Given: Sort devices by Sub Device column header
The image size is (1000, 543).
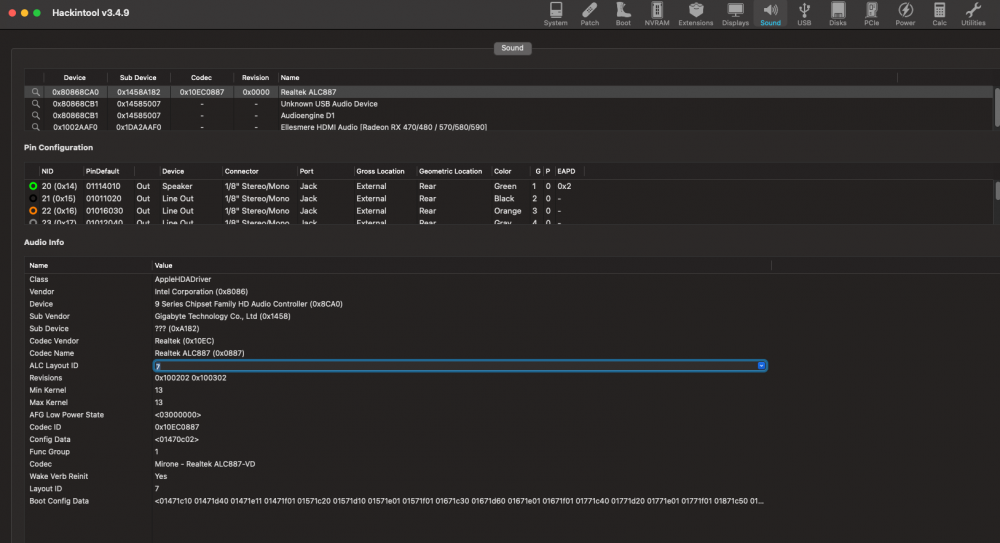Looking at the screenshot, I should coord(138,78).
